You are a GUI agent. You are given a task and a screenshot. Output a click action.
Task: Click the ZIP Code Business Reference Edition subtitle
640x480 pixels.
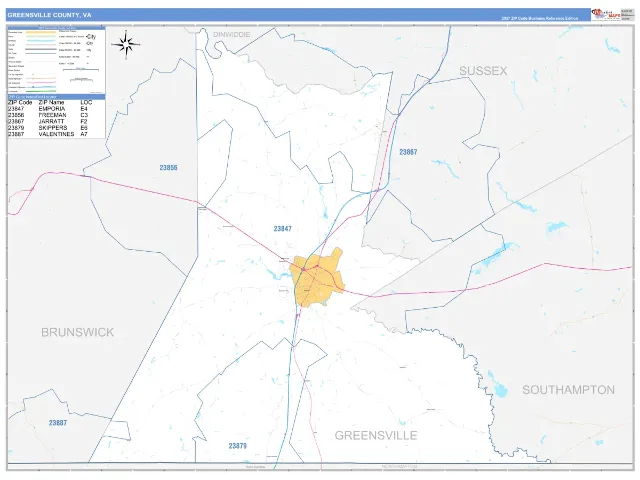(540, 18)
